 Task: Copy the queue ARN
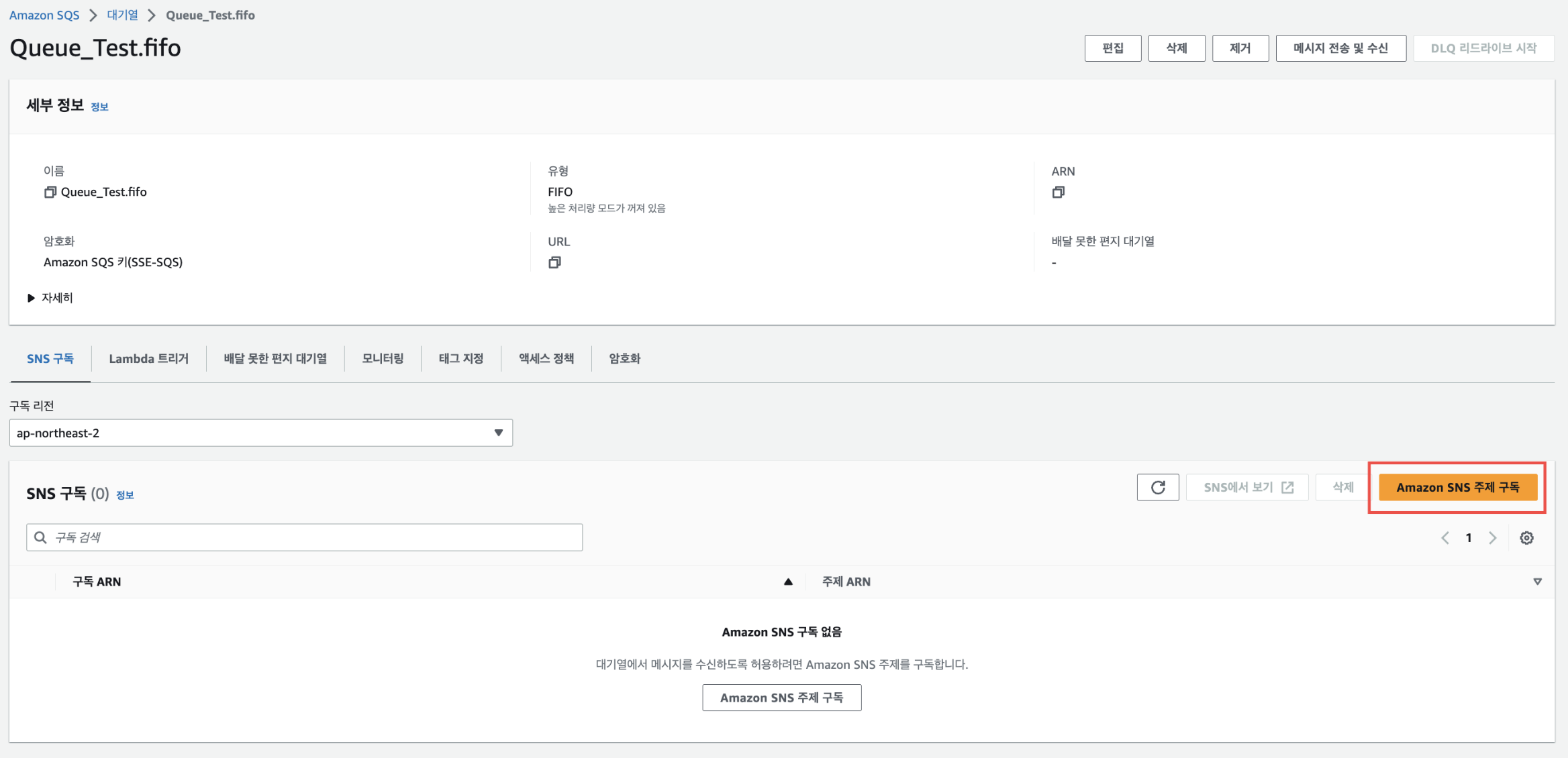click(x=1059, y=192)
